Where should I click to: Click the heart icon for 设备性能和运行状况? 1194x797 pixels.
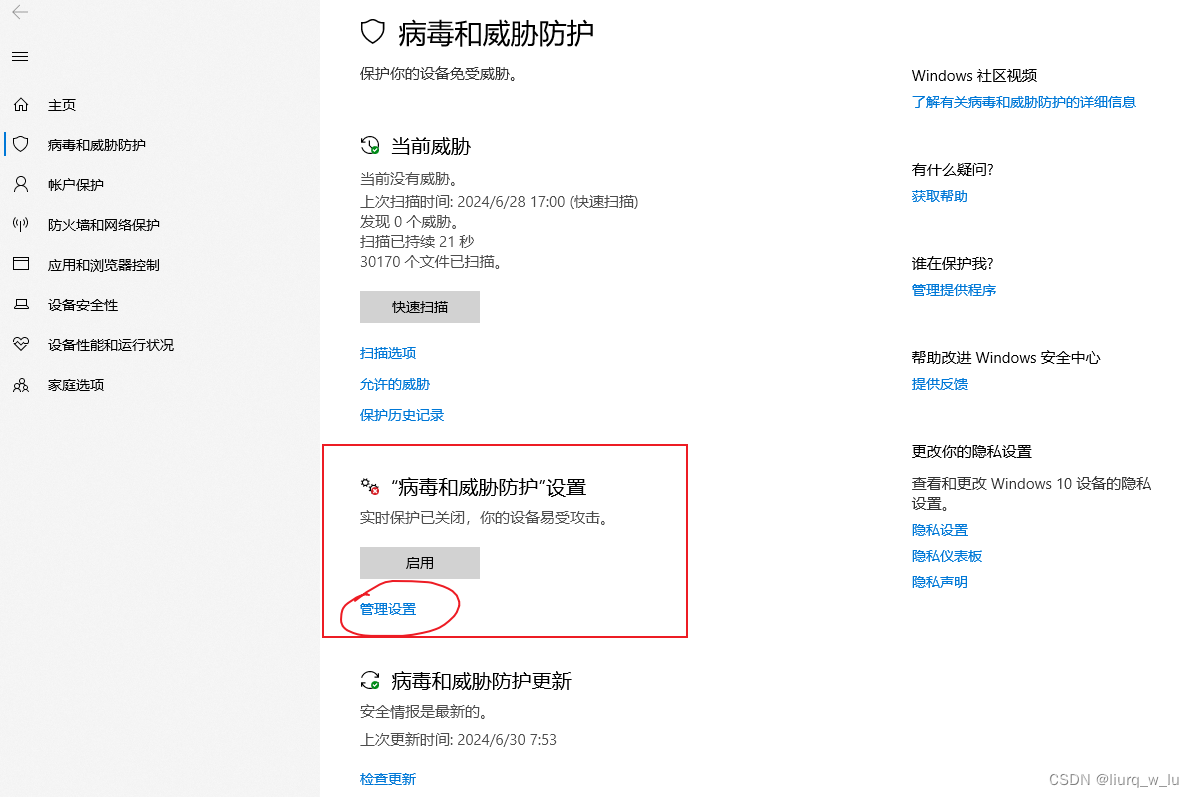coord(21,344)
